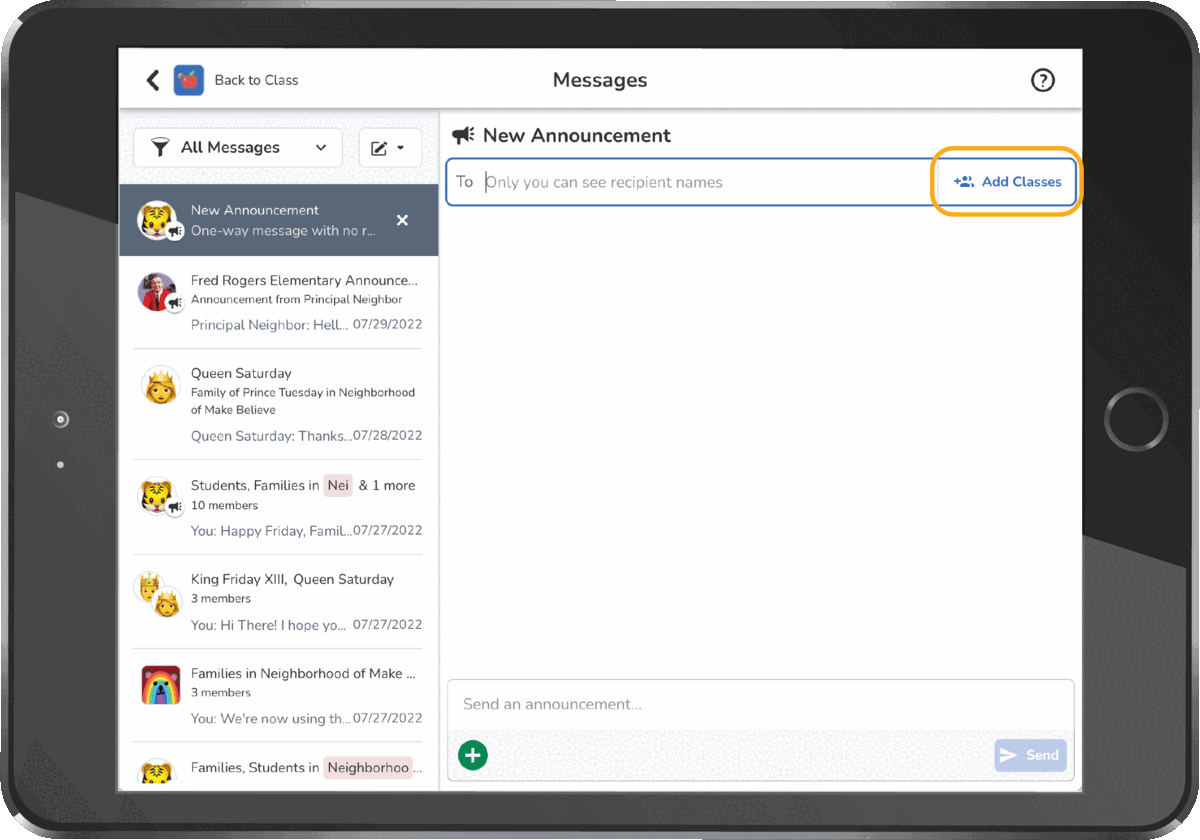Click the Add Classes people icon
Image resolution: width=1200 pixels, height=840 pixels.
coord(963,181)
